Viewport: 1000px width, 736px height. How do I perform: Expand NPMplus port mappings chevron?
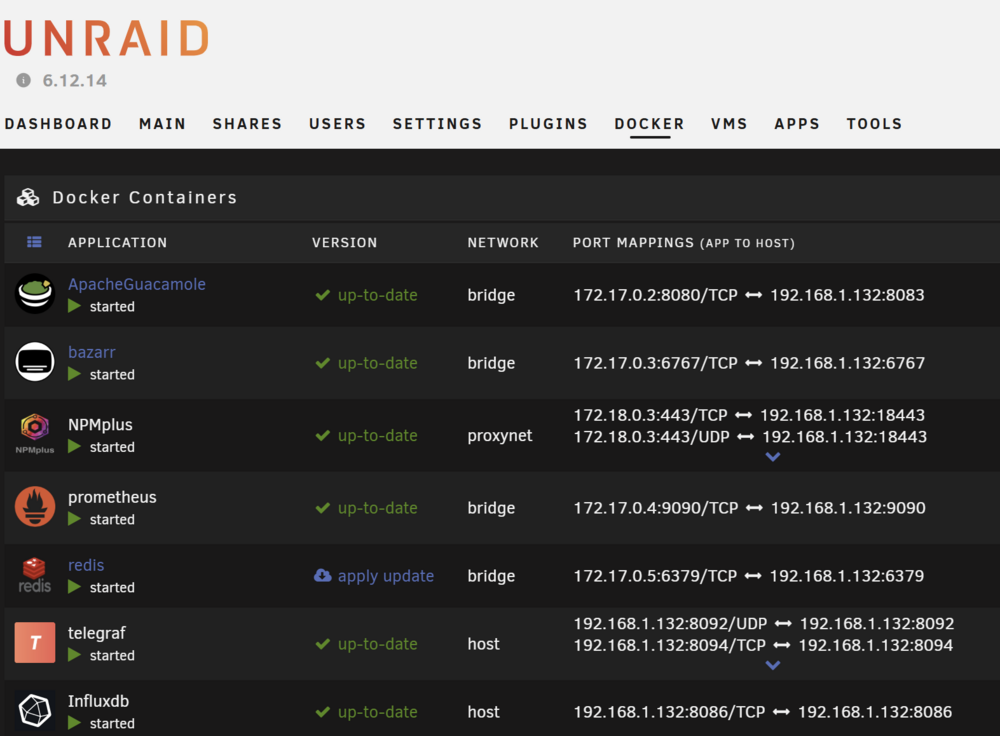(773, 457)
